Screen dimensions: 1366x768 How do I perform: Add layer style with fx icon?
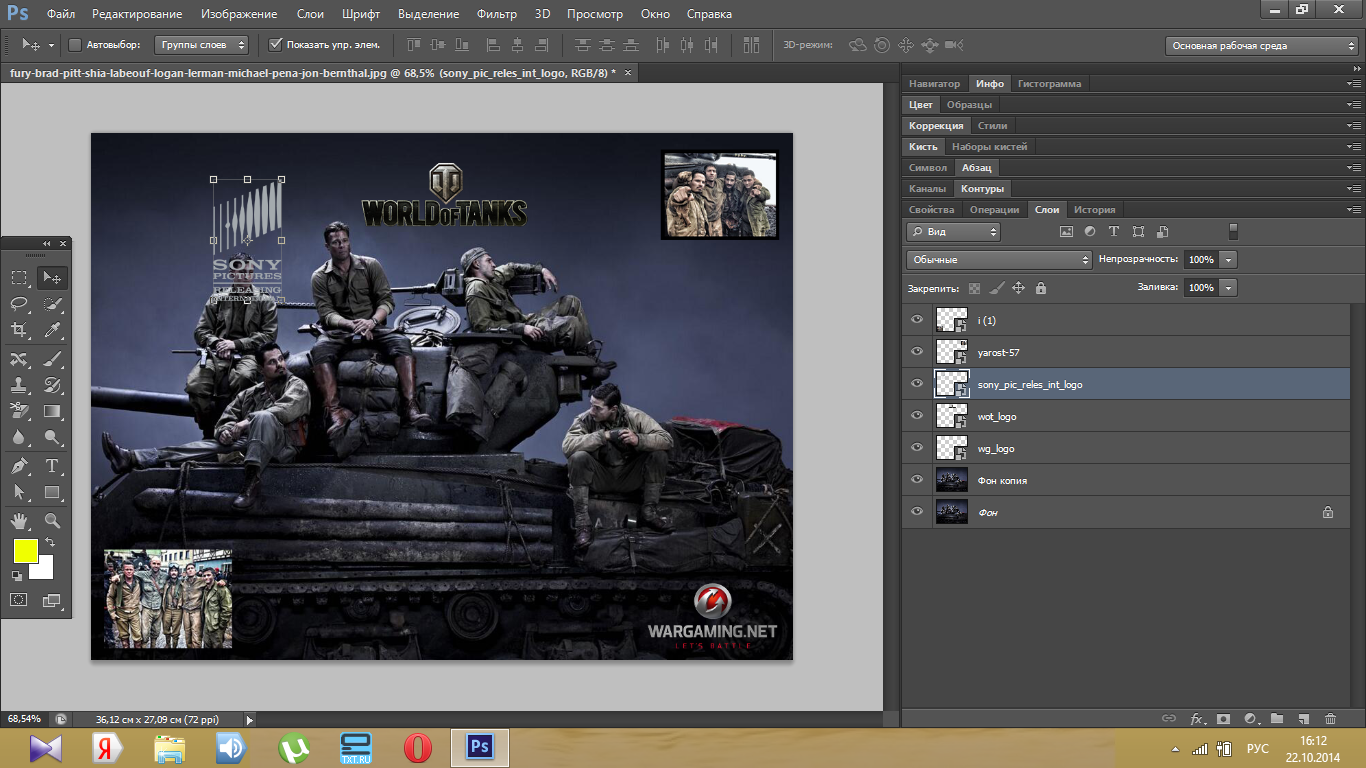click(x=1196, y=719)
